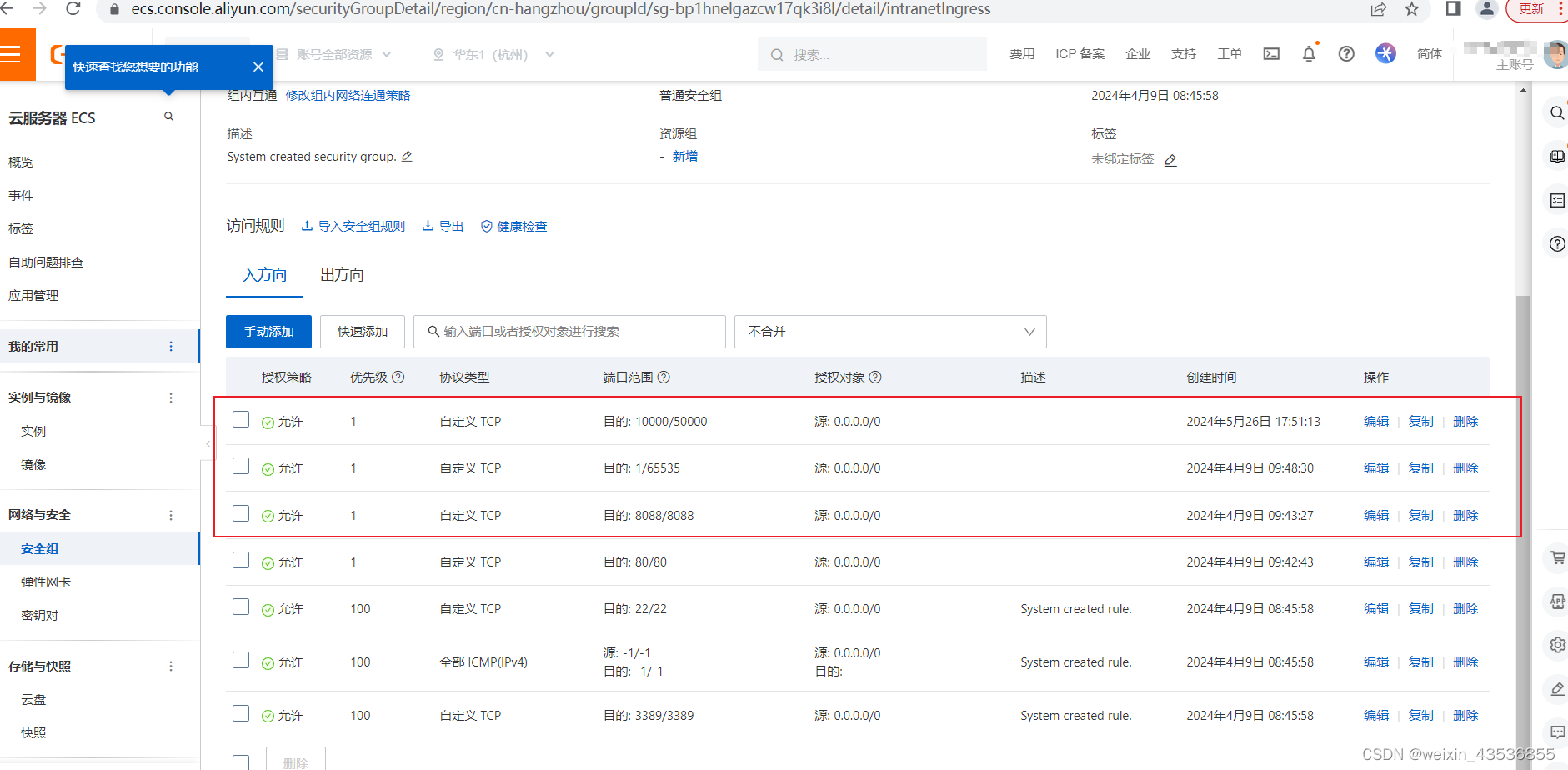Edit the security group description pencil
Image resolution: width=1568 pixels, height=770 pixels.
click(x=407, y=157)
